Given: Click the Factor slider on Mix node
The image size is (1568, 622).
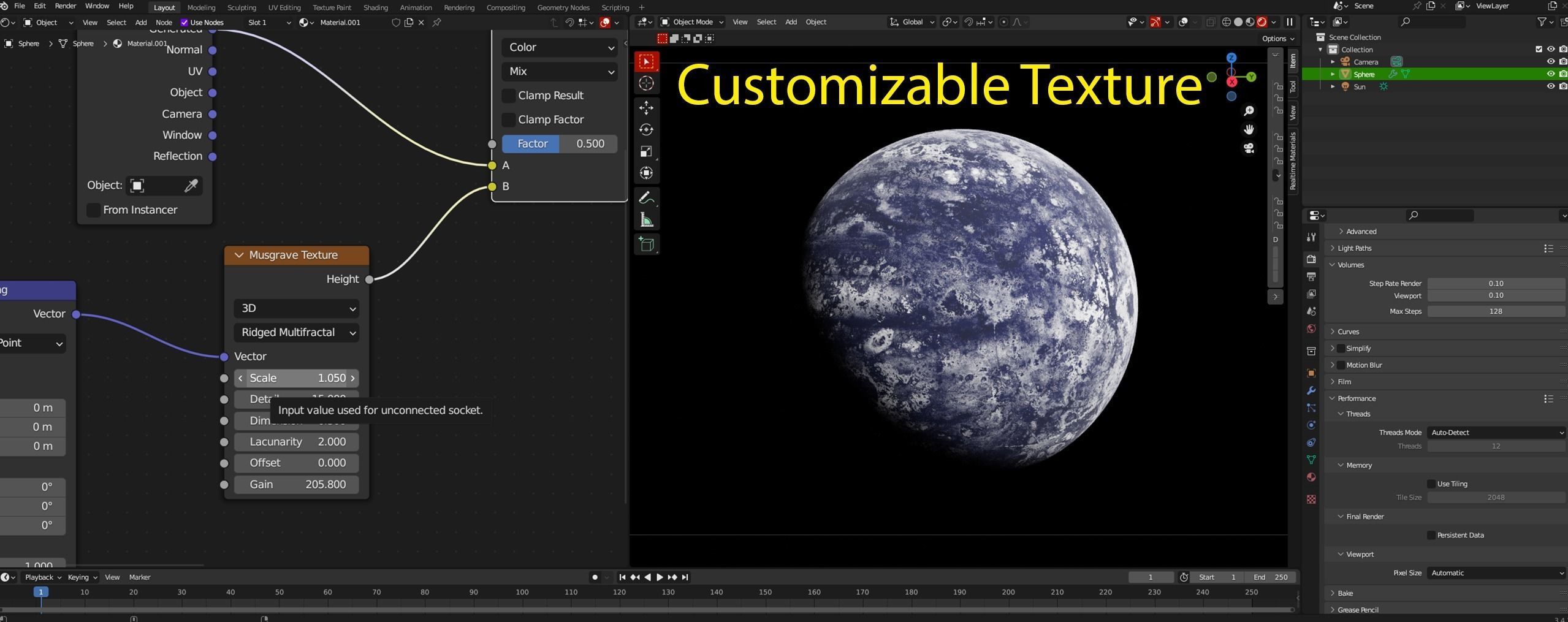Looking at the screenshot, I should (x=559, y=144).
